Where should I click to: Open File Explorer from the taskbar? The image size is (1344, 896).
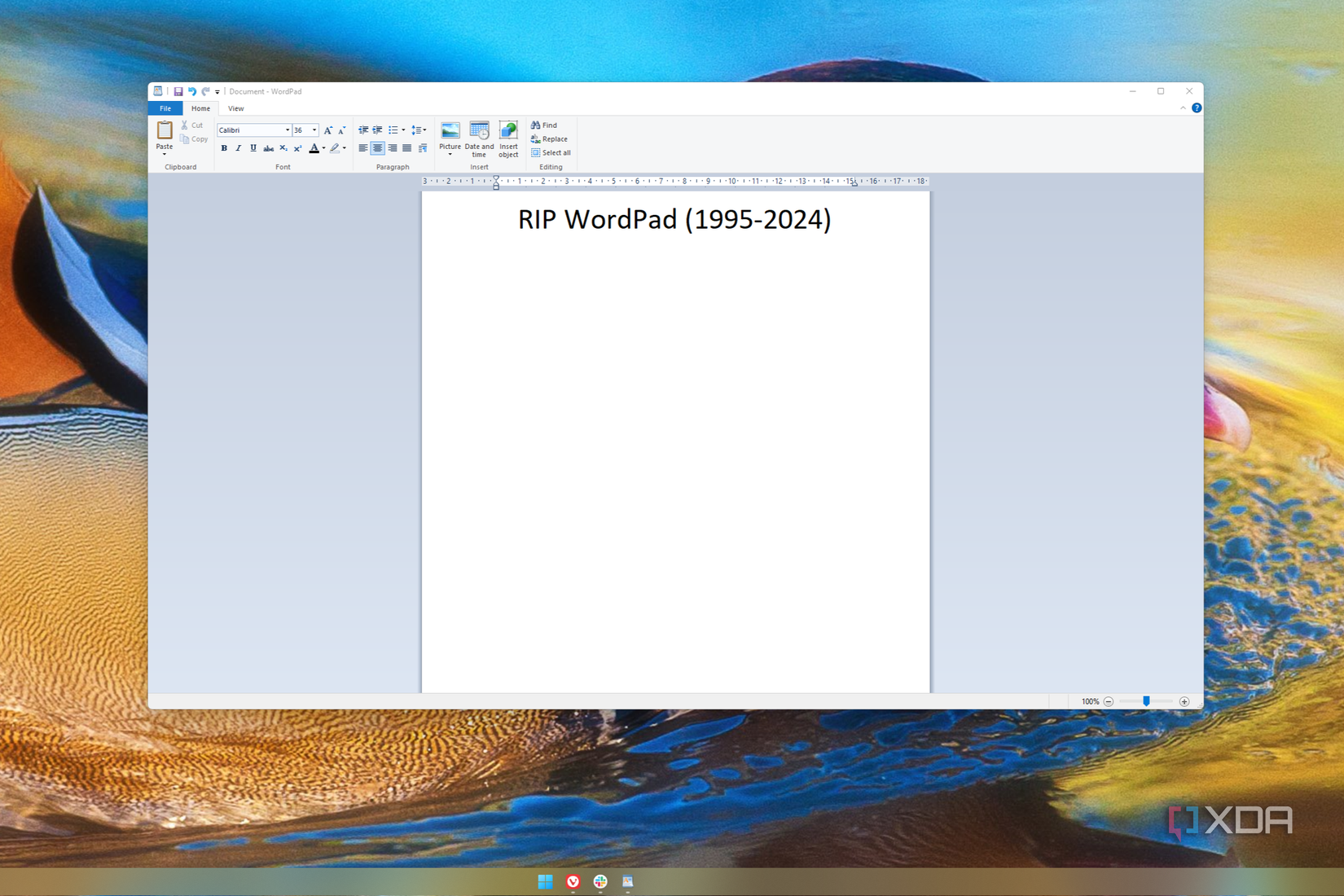[x=627, y=881]
